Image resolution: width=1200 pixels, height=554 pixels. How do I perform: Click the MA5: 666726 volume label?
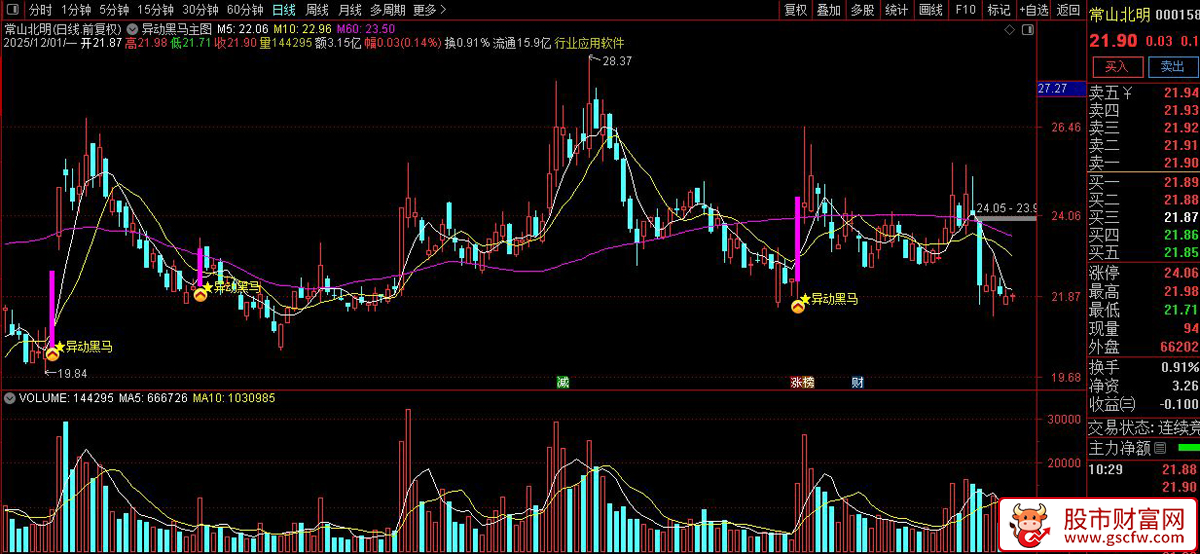tap(155, 398)
